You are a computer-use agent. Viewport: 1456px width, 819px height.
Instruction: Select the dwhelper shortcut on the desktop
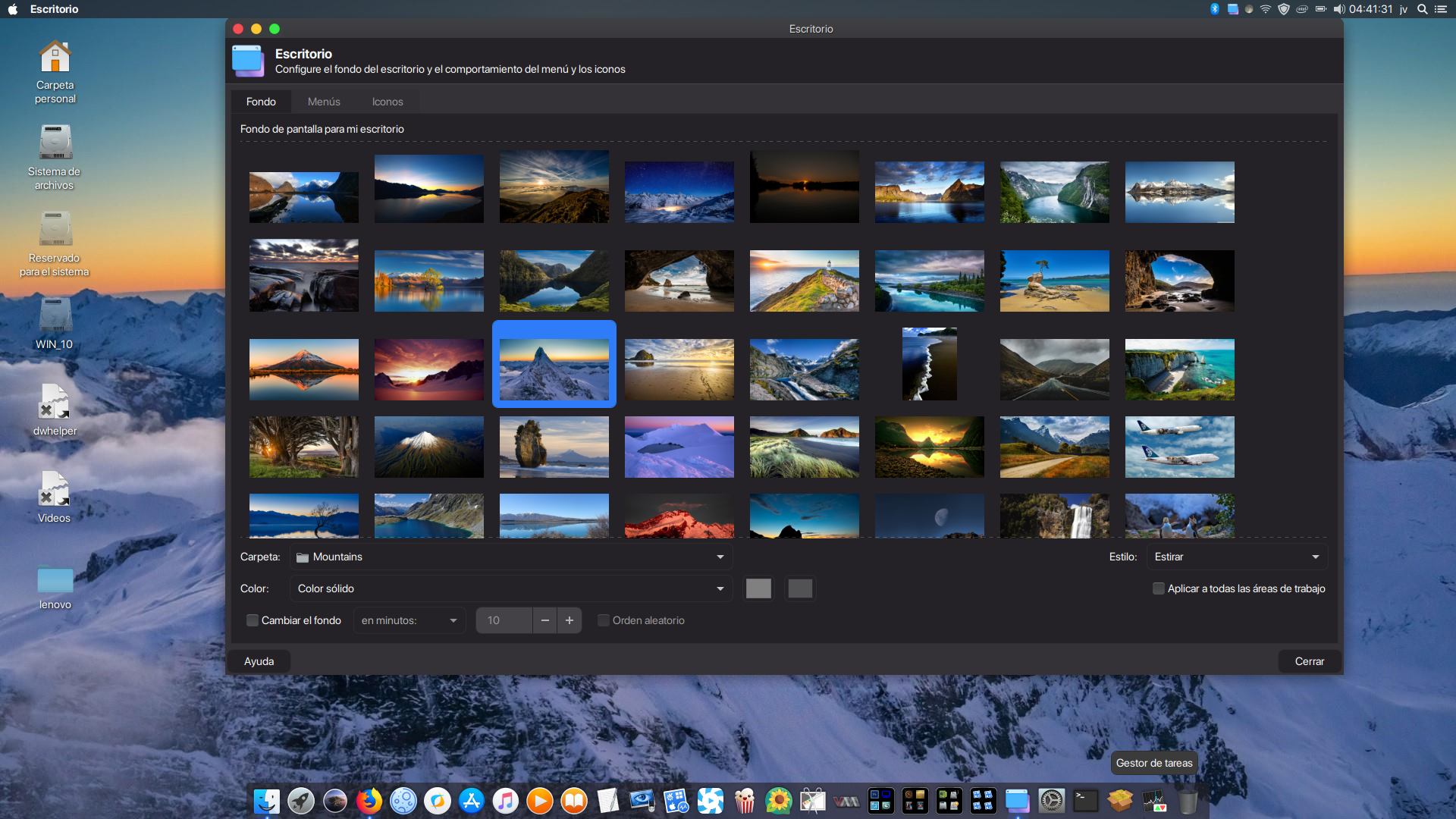click(55, 410)
